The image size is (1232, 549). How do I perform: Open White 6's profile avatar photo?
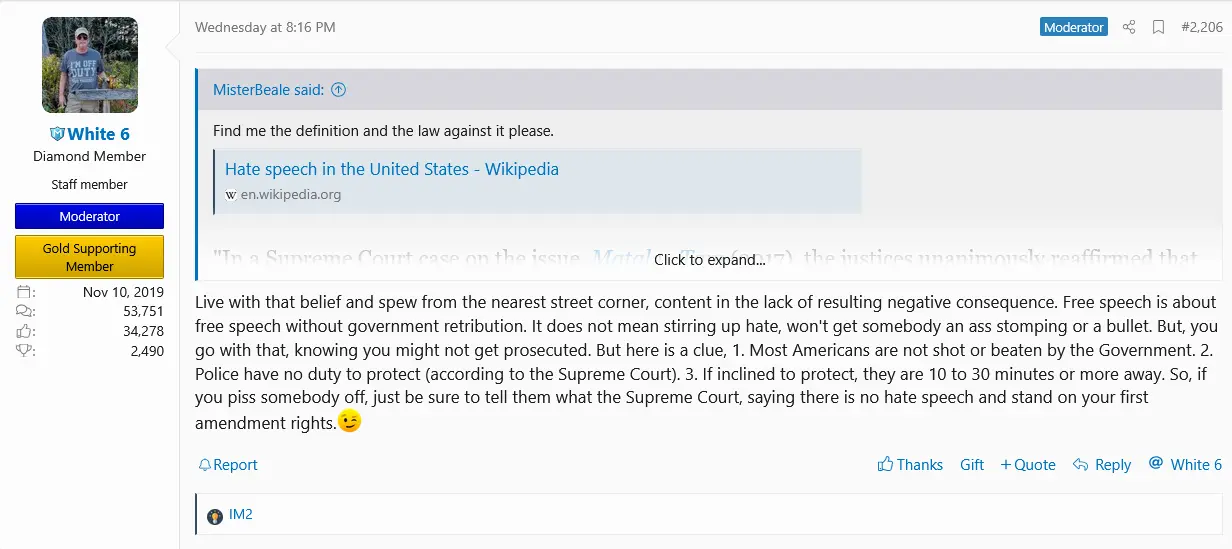90,65
